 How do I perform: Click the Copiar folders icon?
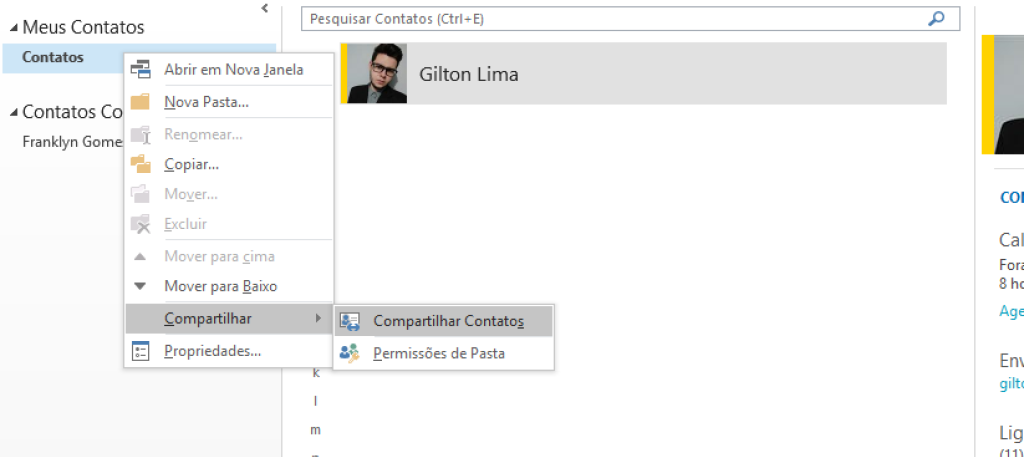pyautogui.click(x=140, y=165)
